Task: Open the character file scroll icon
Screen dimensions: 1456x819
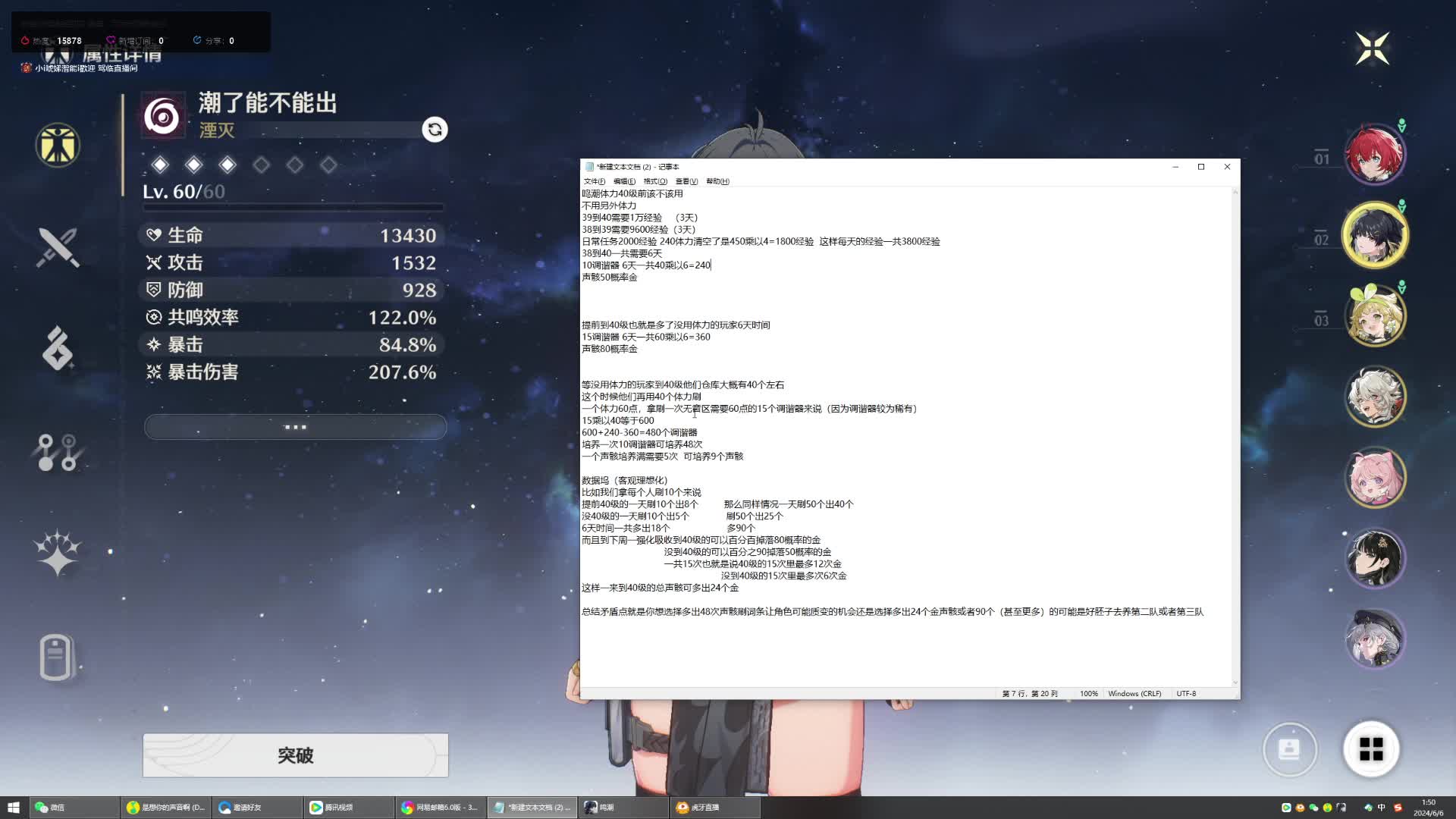Action: coord(56,657)
